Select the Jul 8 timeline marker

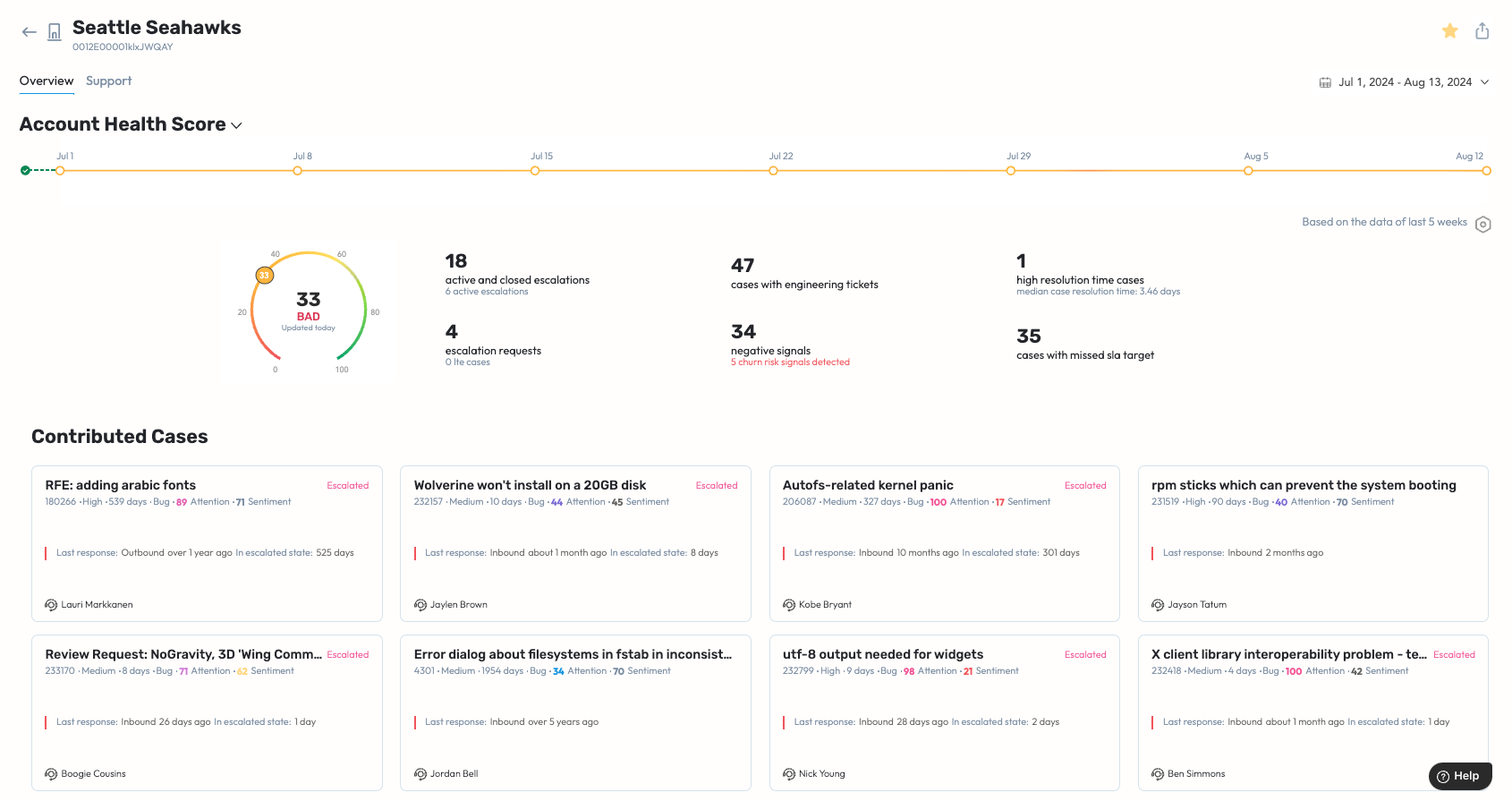click(x=298, y=170)
